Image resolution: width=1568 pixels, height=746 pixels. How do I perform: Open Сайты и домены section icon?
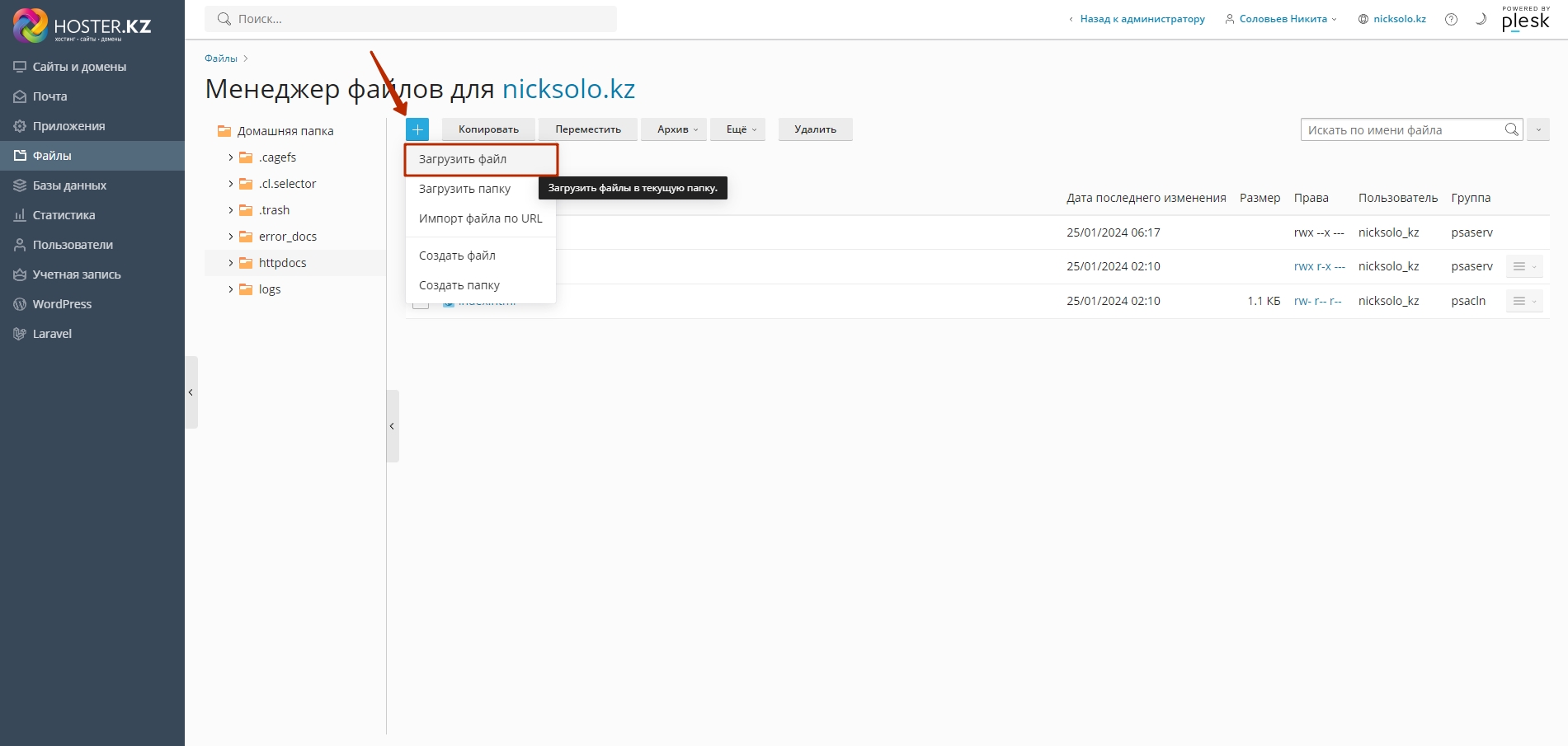coord(20,67)
